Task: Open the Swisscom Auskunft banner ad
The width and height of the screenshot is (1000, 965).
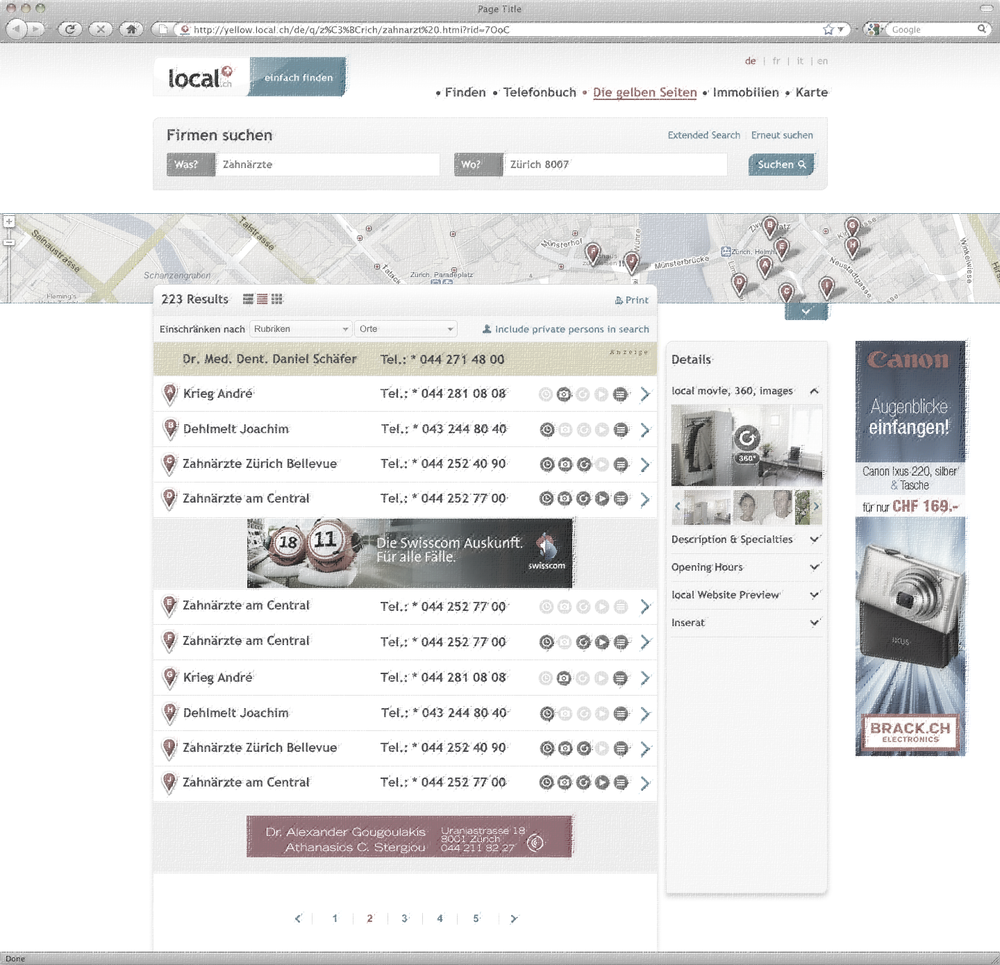Action: coord(409,553)
